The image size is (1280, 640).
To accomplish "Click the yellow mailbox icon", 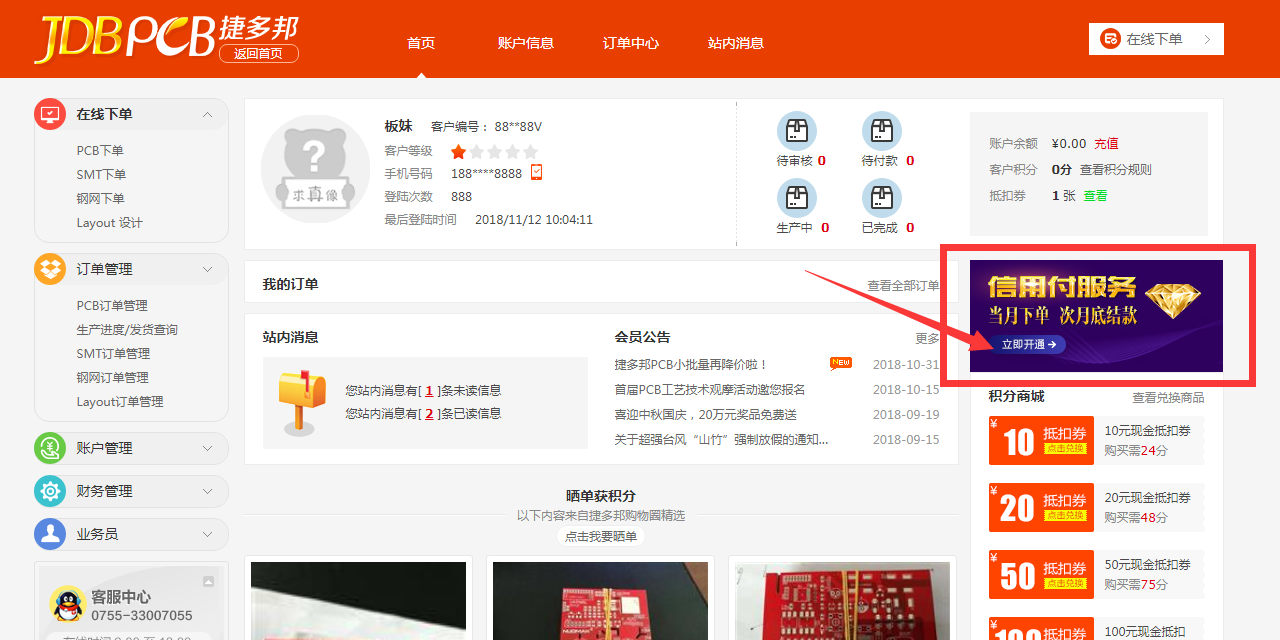I will [302, 402].
